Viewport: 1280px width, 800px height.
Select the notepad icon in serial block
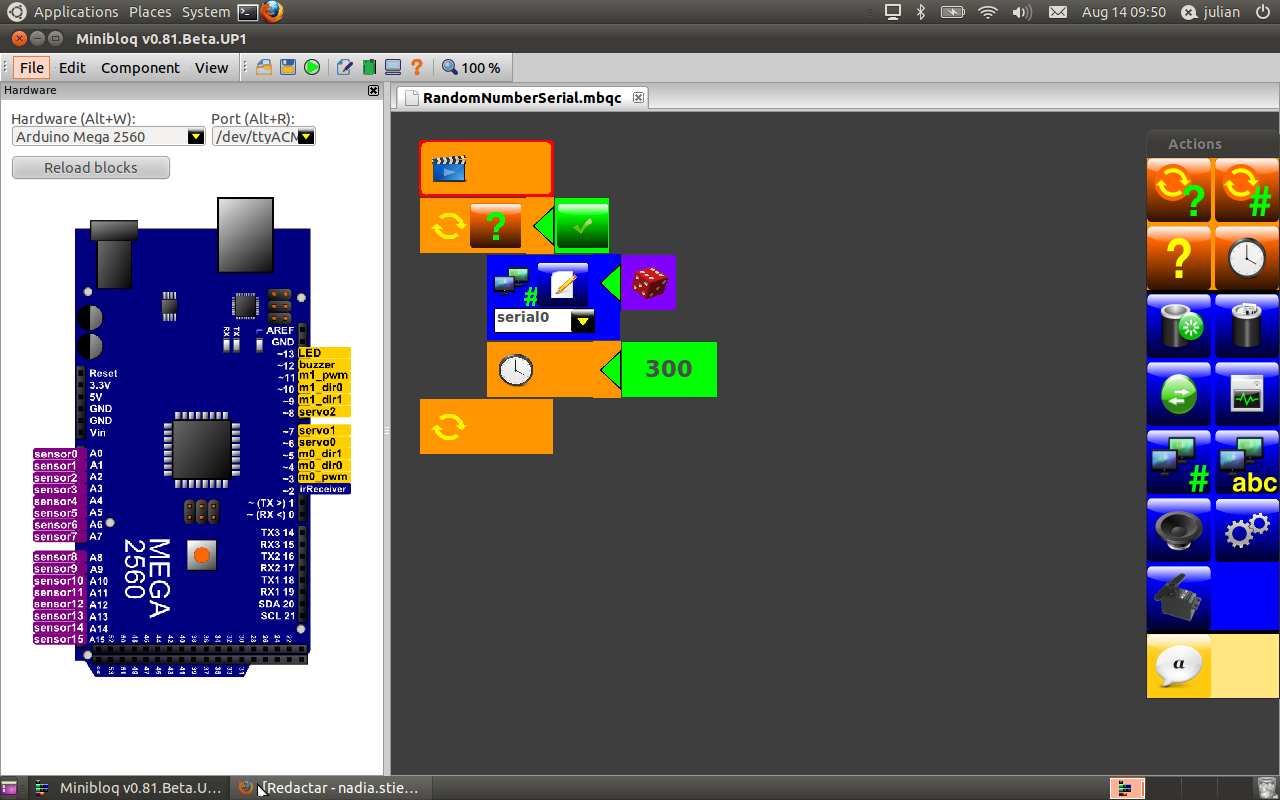point(563,284)
